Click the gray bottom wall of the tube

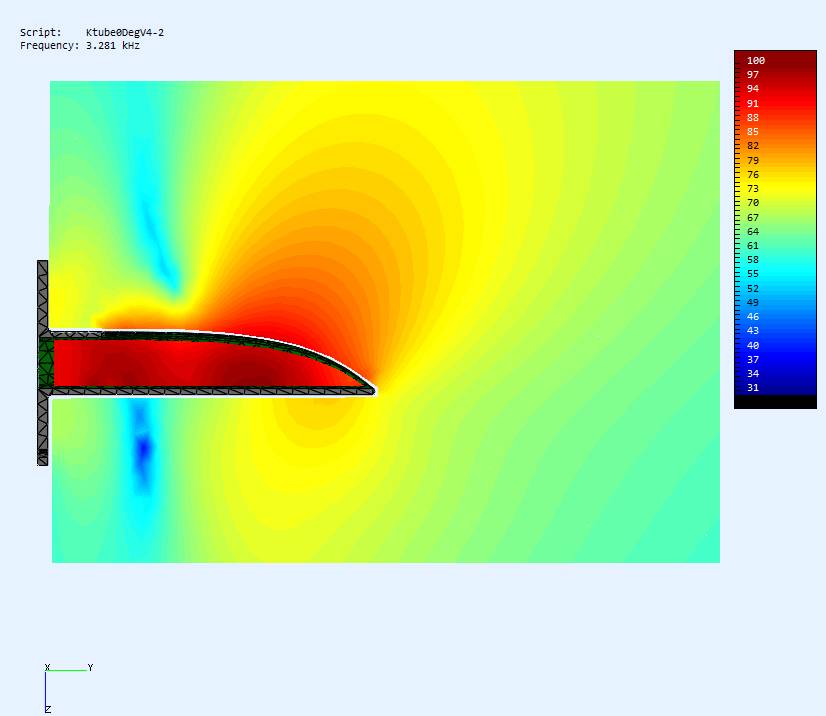click(x=211, y=391)
